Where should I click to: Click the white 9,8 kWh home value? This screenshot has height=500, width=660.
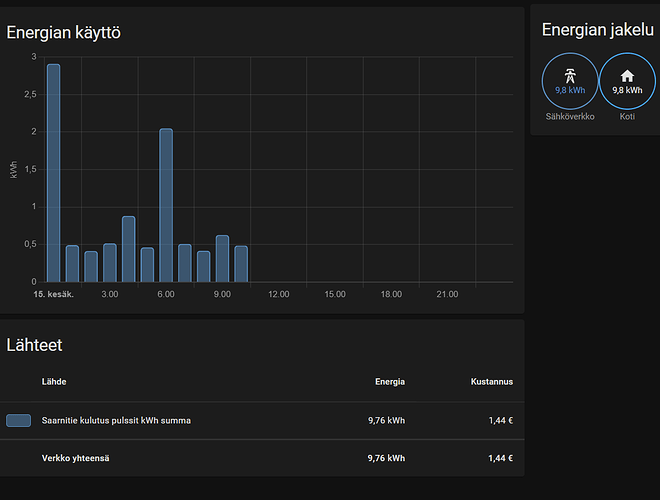pos(627,90)
